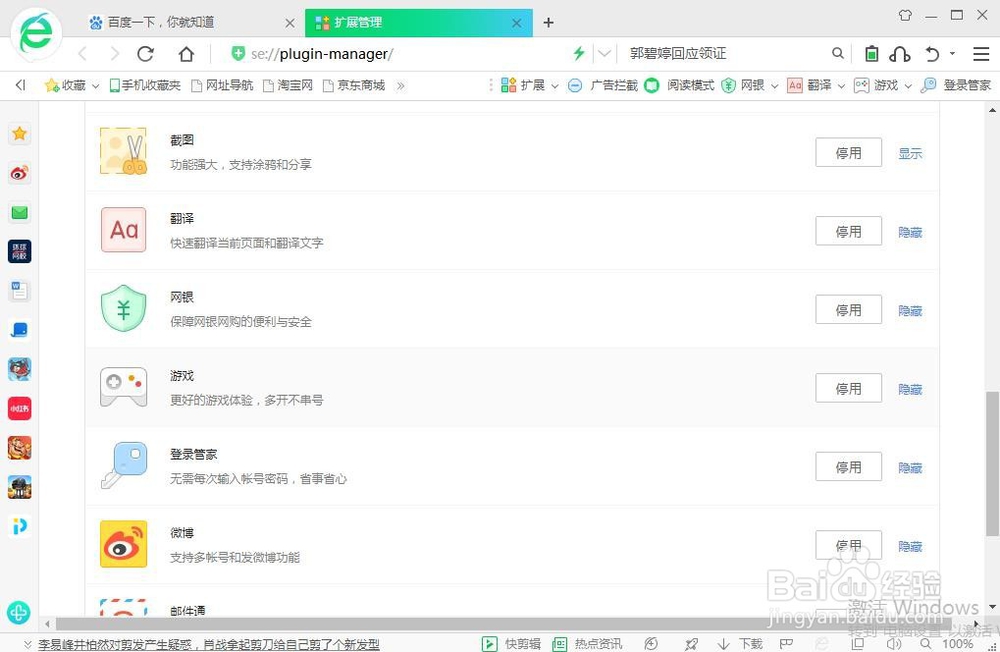The image size is (1000, 652).
Task: Disable the 翻译 extension with 停用
Action: tap(848, 231)
